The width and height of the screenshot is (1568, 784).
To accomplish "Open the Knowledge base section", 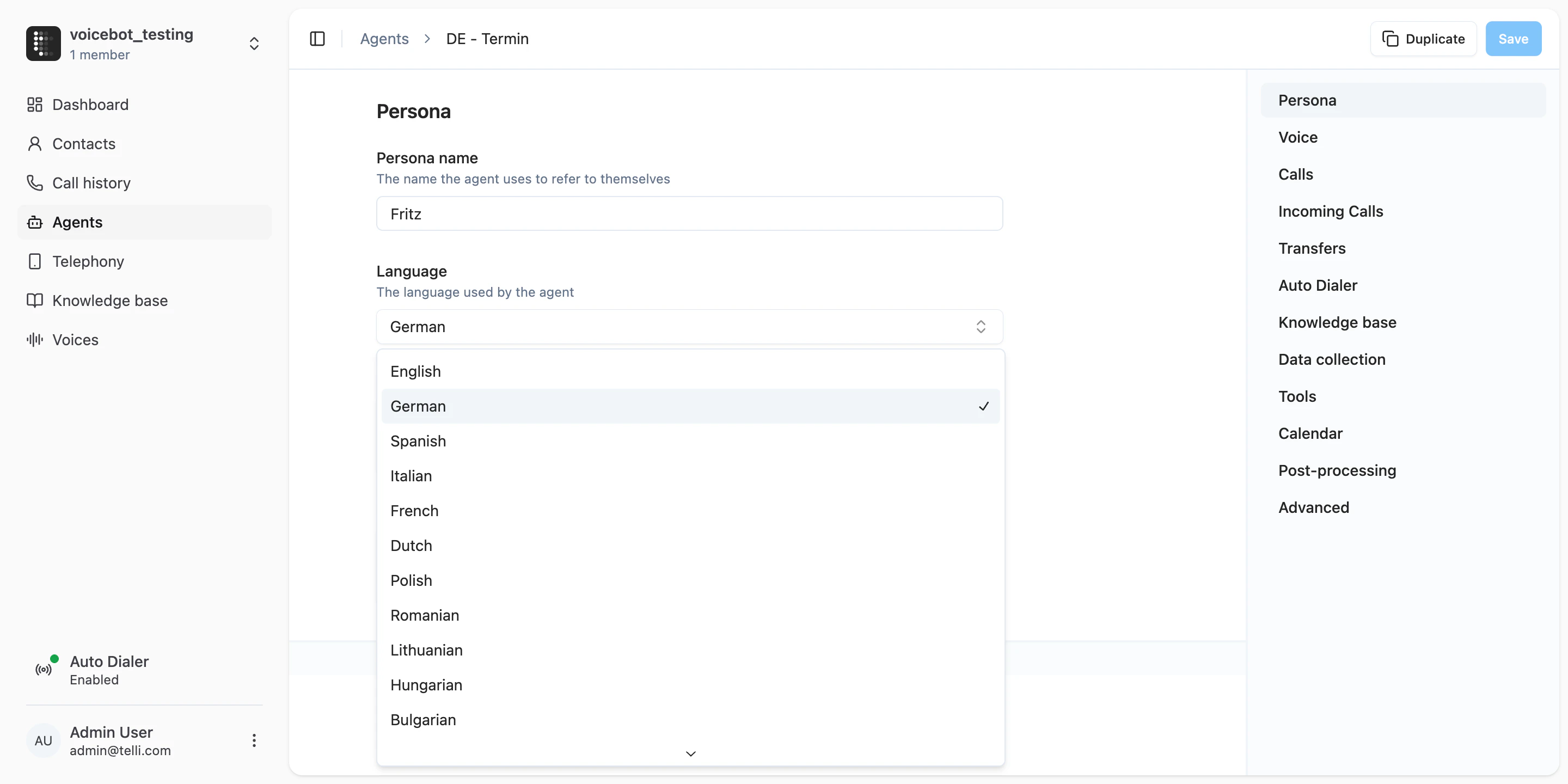I will coord(110,300).
